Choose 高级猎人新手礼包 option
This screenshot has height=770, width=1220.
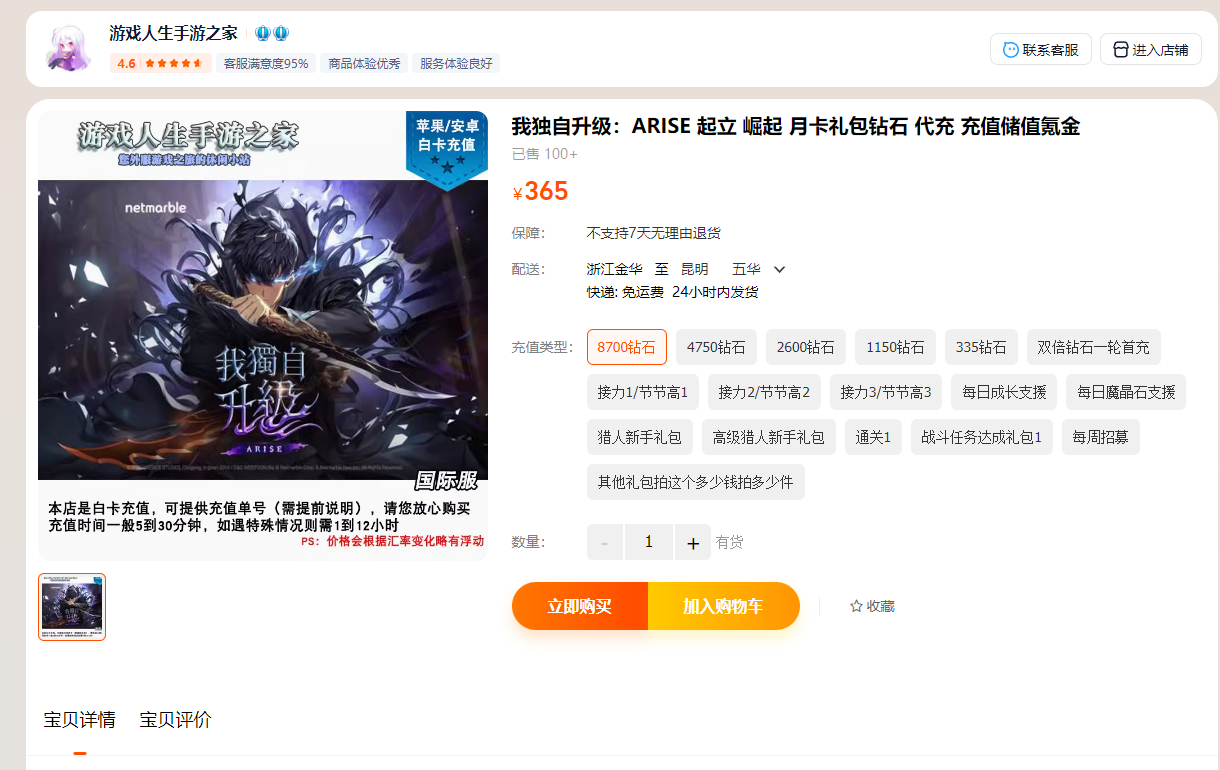[x=769, y=437]
